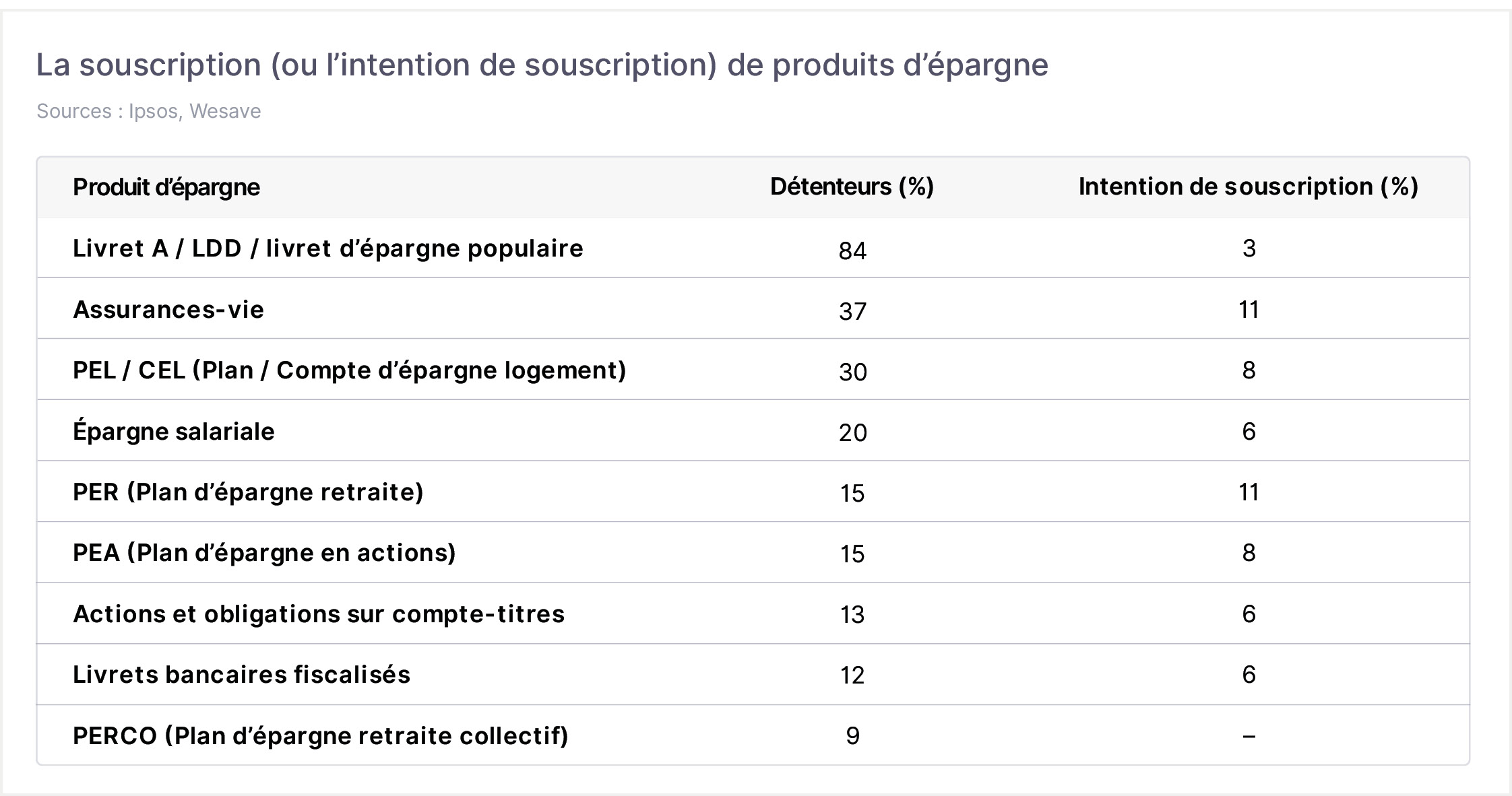1512x796 pixels.
Task: Click the 'Intention de souscription (%)' header
Action: (x=1249, y=187)
